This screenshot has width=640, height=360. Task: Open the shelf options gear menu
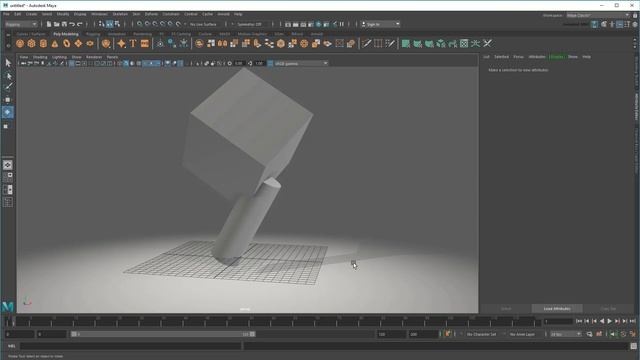point(8,46)
